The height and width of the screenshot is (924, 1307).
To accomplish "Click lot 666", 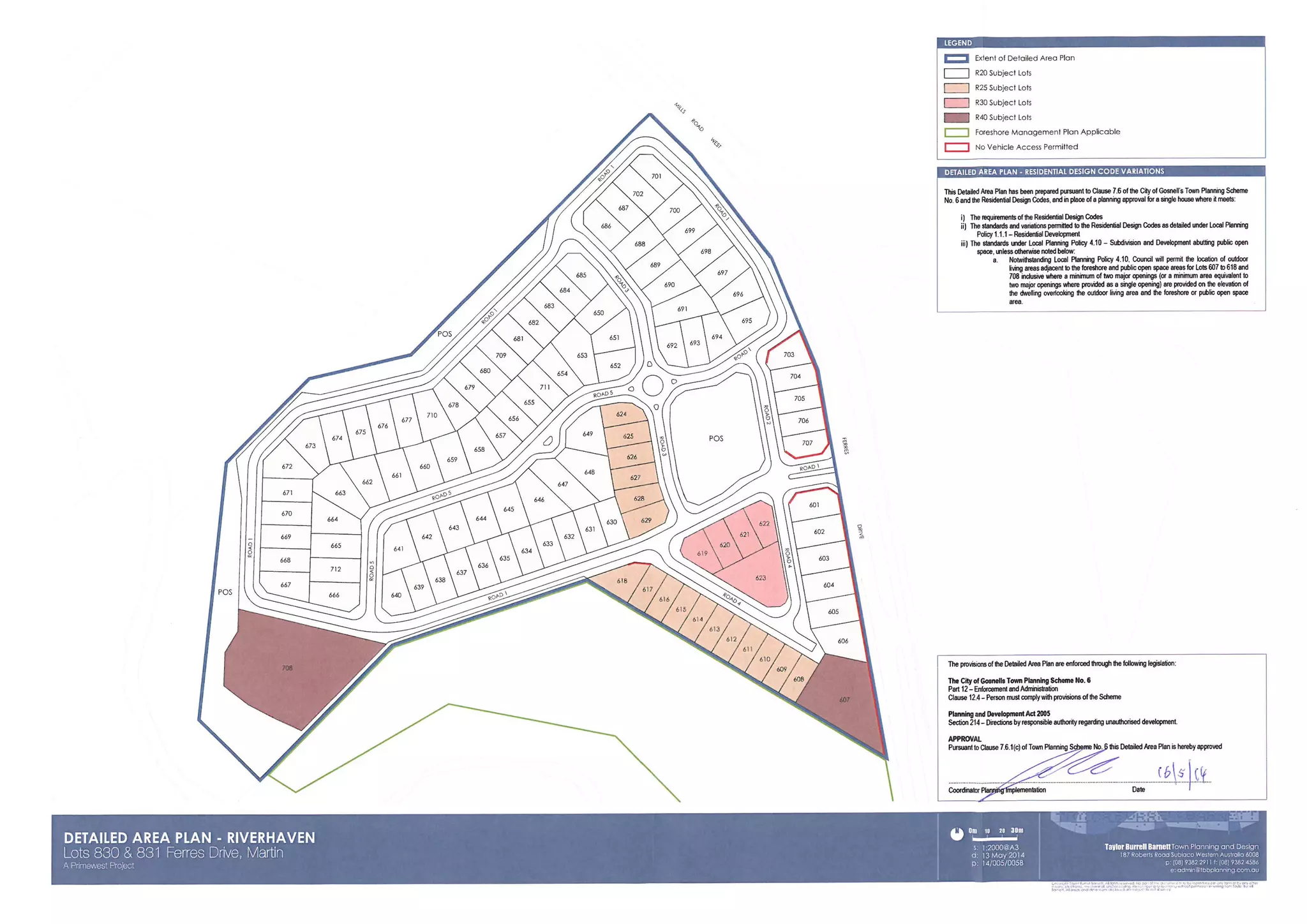I will (x=334, y=595).
